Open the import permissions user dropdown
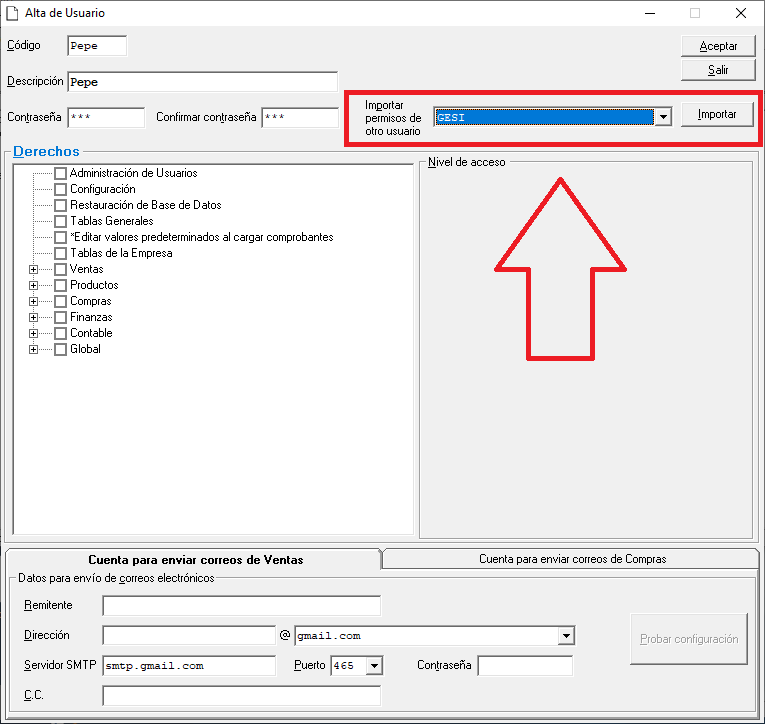 coord(662,117)
